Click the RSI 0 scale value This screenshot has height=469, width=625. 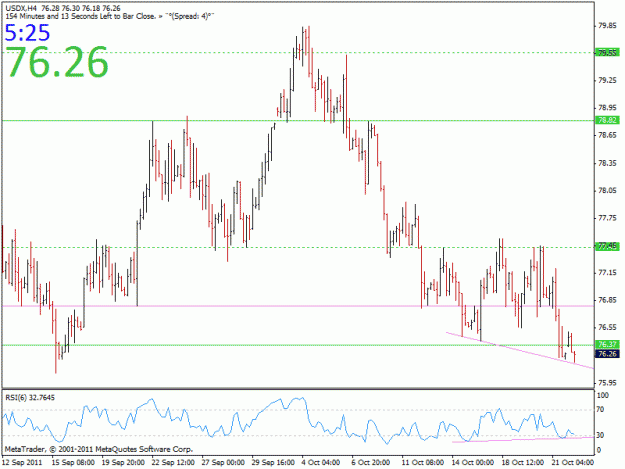click(599, 450)
